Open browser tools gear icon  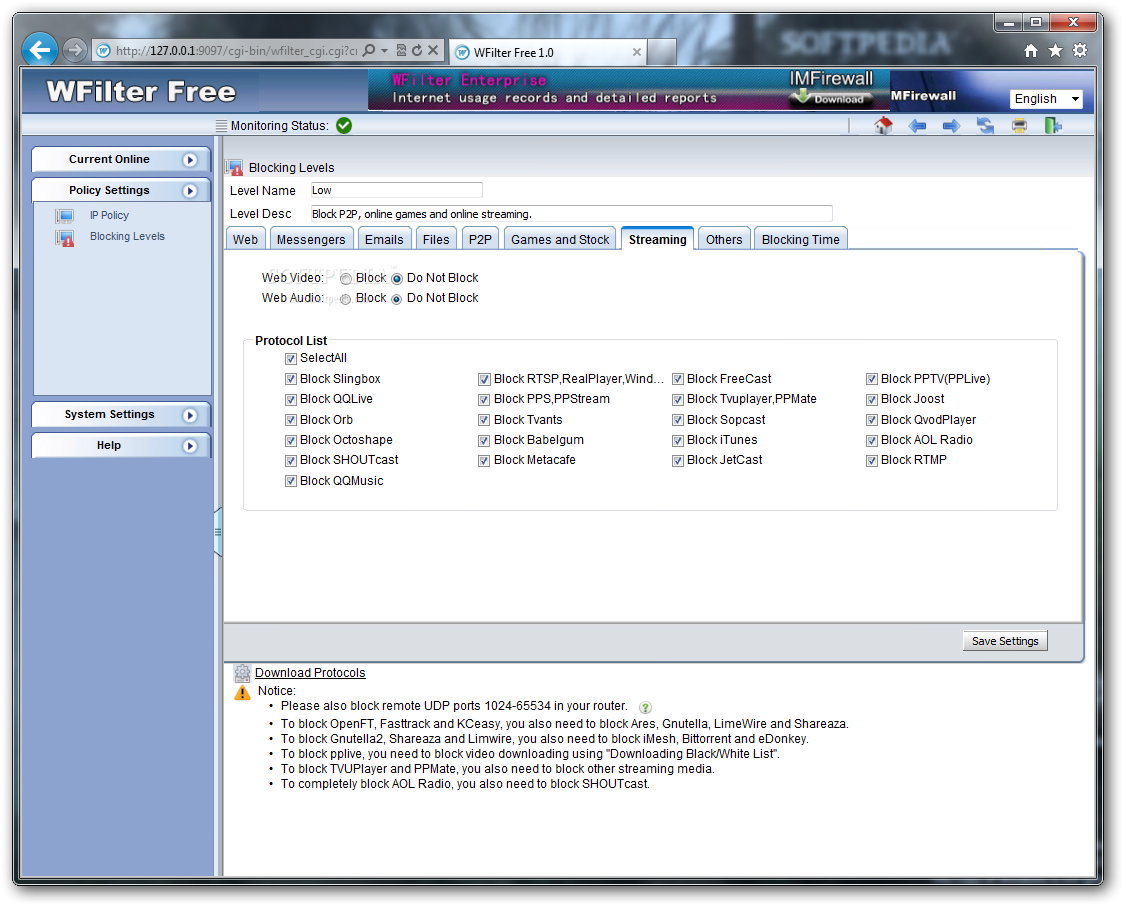click(x=1080, y=51)
